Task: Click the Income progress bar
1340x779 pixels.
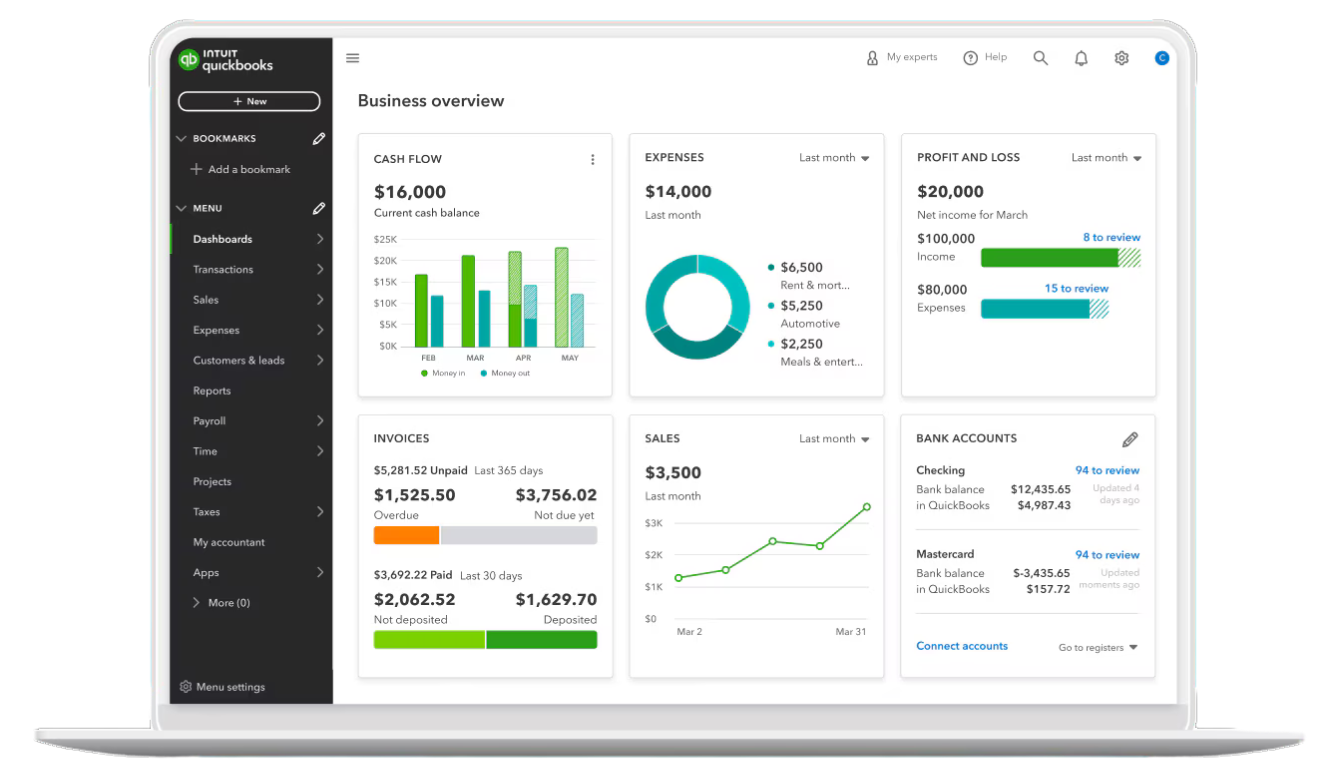Action: 1060,258
